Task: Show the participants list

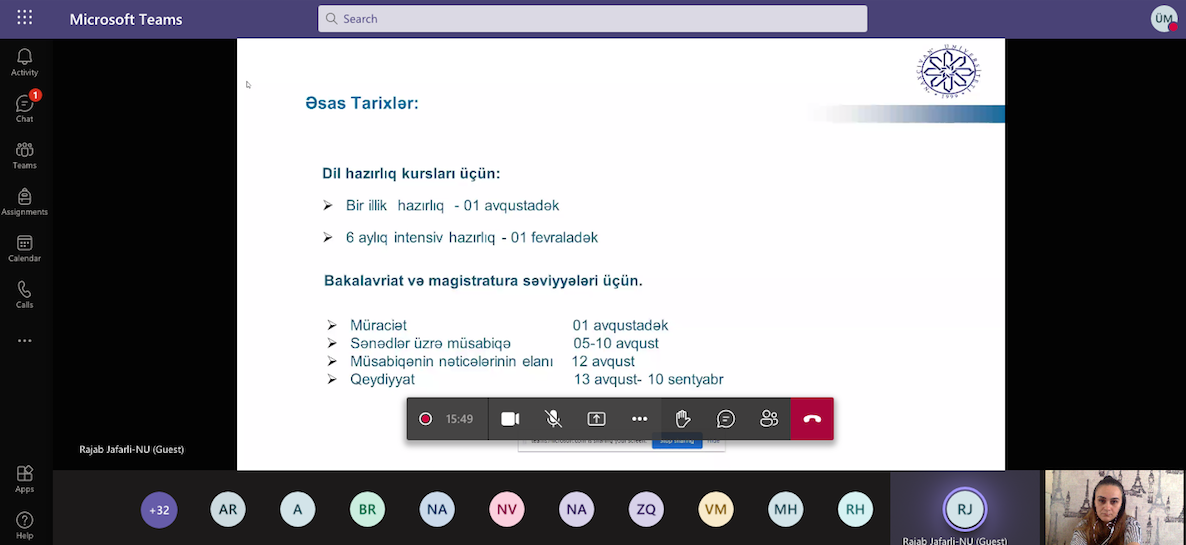Action: point(769,419)
